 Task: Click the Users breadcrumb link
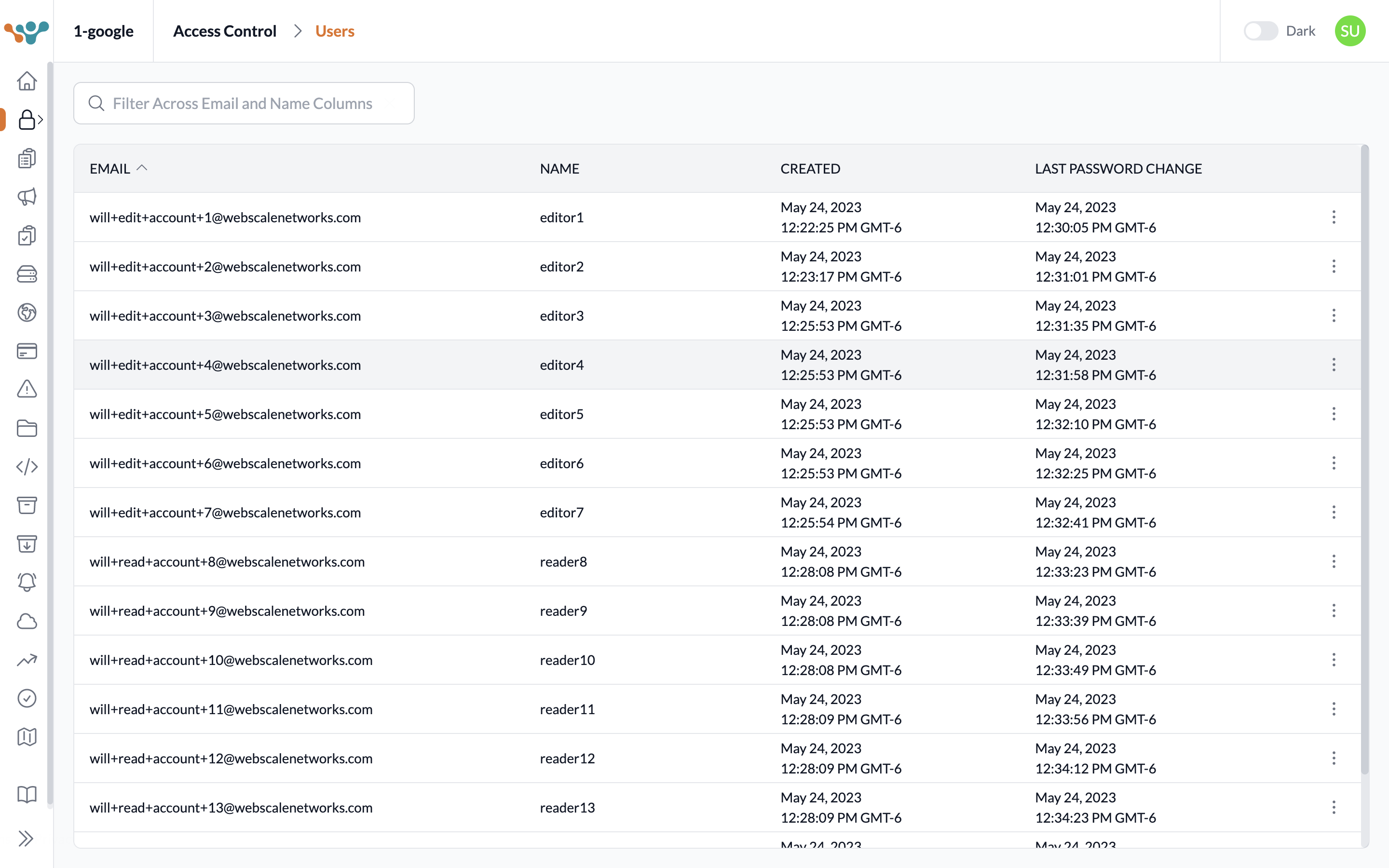(x=335, y=31)
